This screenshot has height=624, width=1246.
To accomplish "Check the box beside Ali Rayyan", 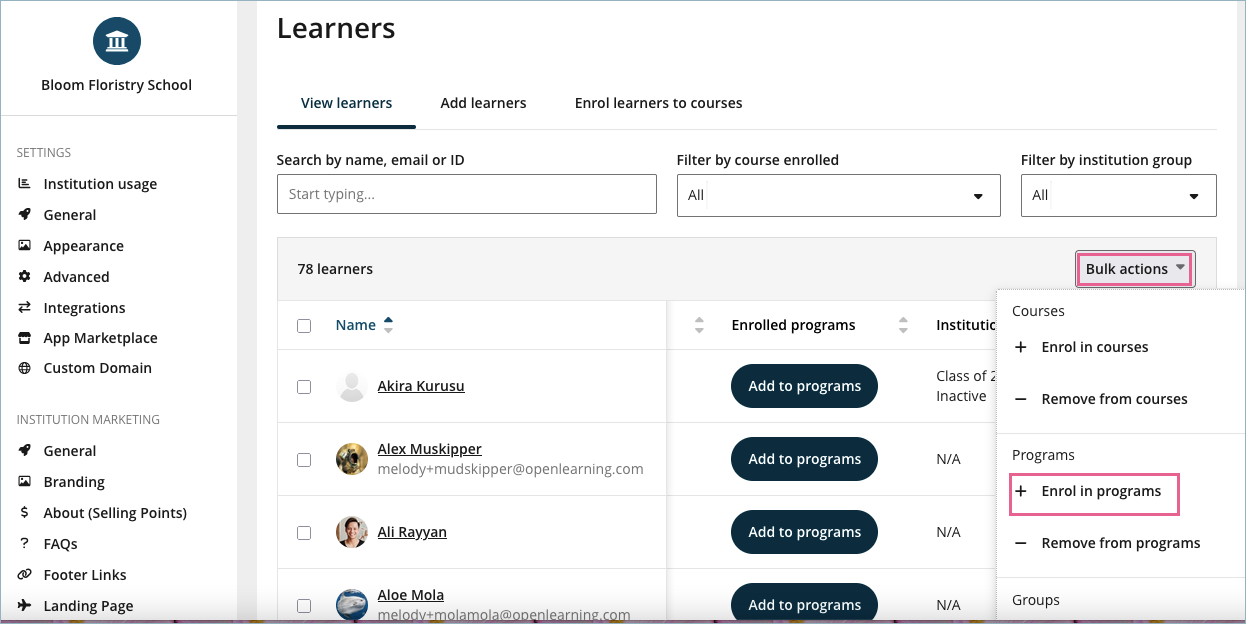I will point(304,533).
